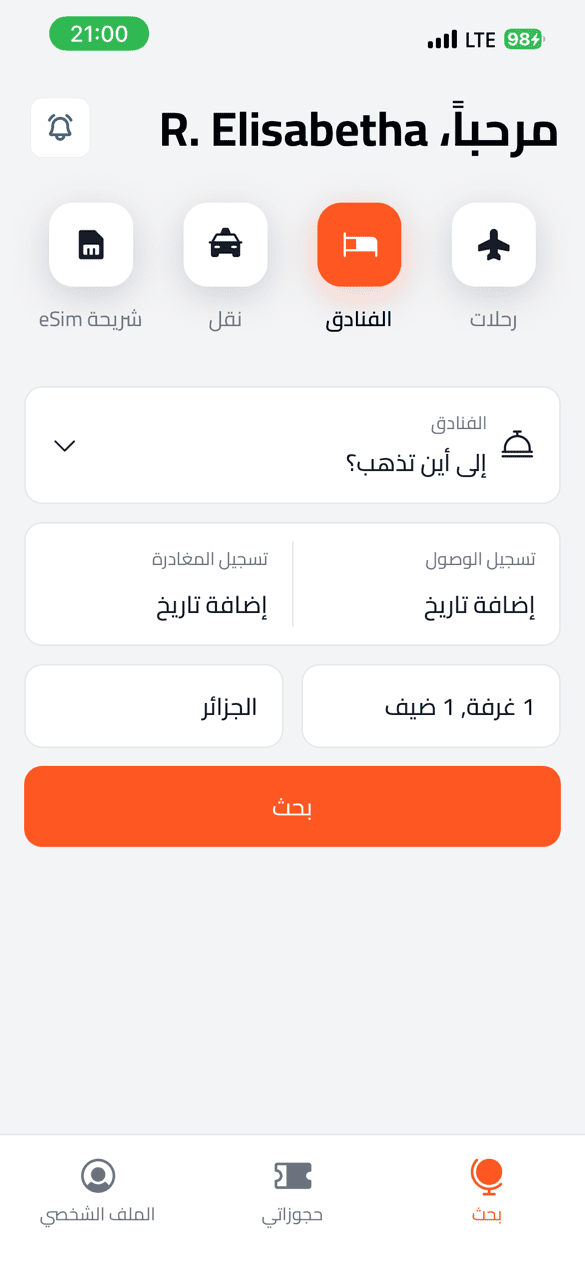
Task: Tap the service bell icon in destination field
Action: tap(519, 442)
